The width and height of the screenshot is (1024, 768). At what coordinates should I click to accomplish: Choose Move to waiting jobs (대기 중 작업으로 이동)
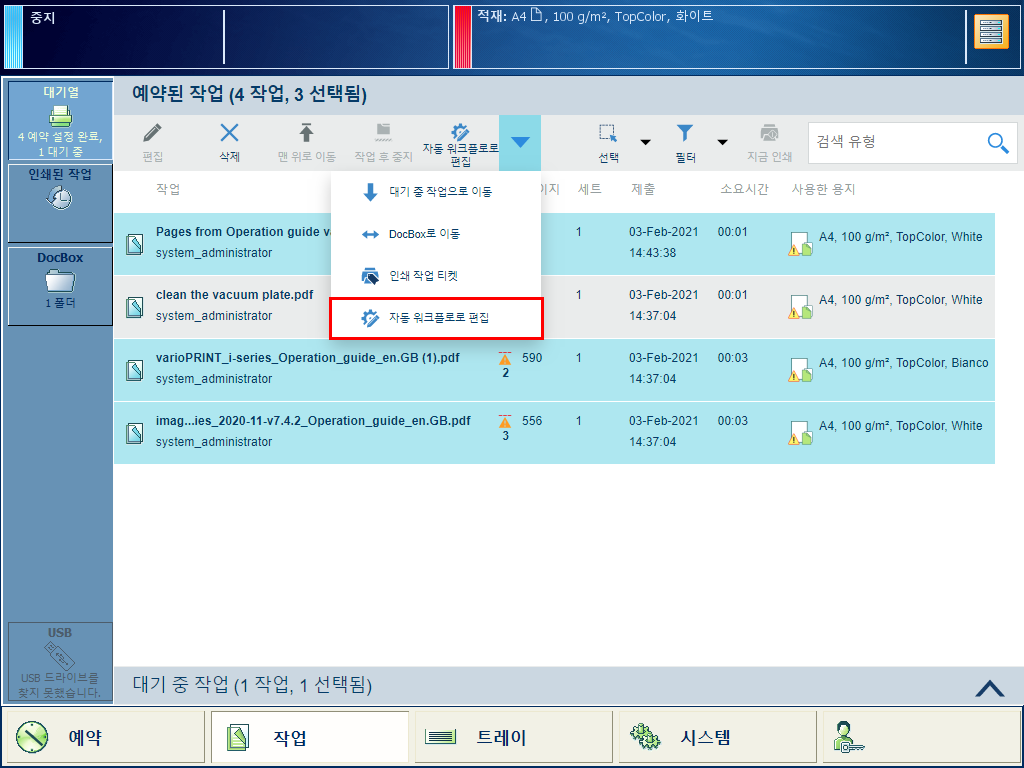pyautogui.click(x=436, y=192)
